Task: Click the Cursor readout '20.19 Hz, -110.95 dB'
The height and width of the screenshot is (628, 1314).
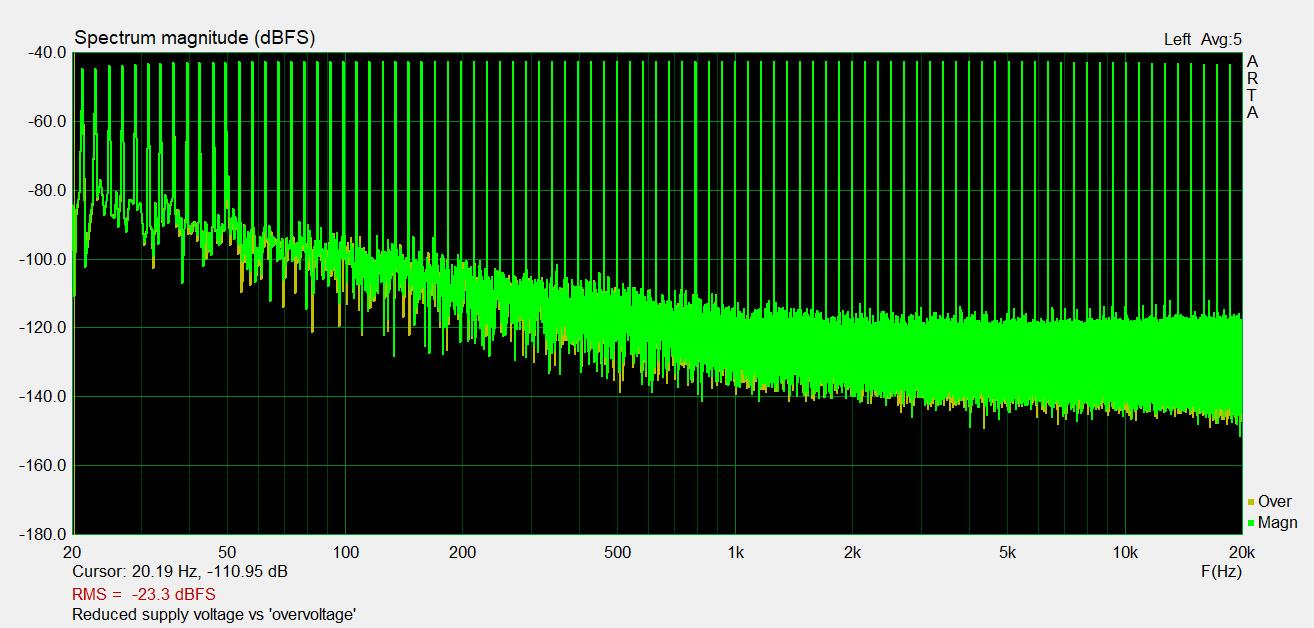Action: [210, 572]
